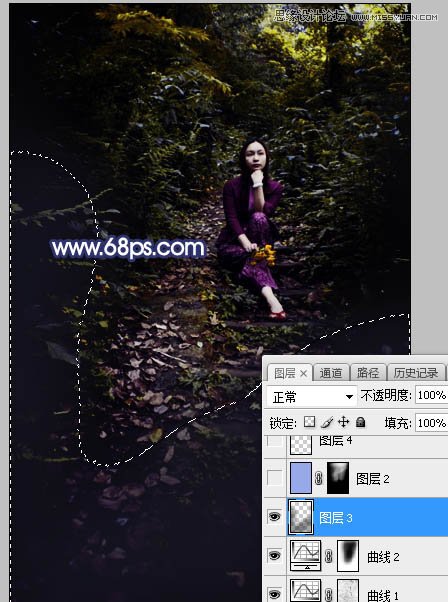Show the 图层 2 layer visibility box
This screenshot has height=602, width=448.
(x=274, y=478)
